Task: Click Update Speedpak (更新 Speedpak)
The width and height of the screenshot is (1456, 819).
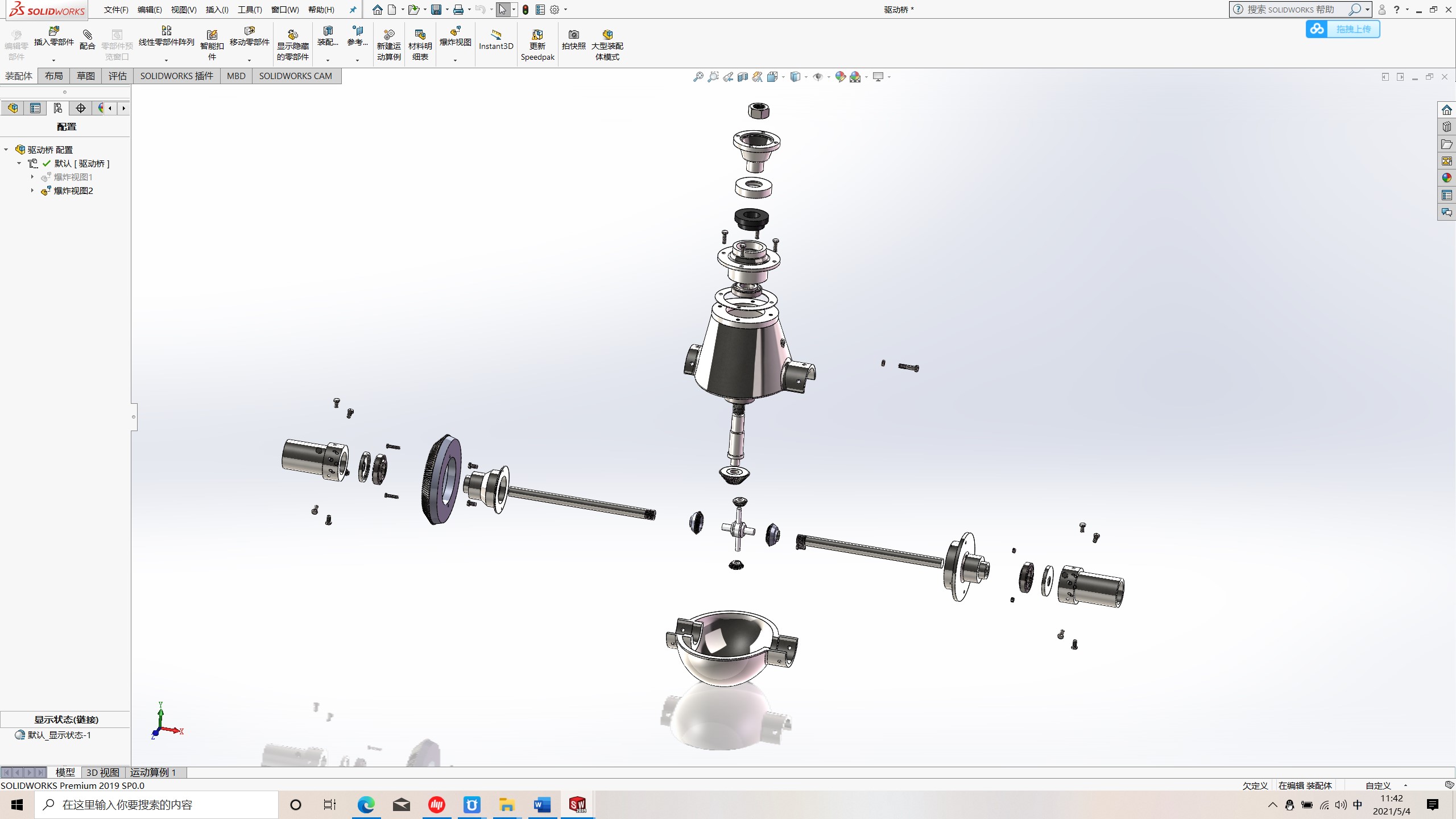Action: (537, 45)
